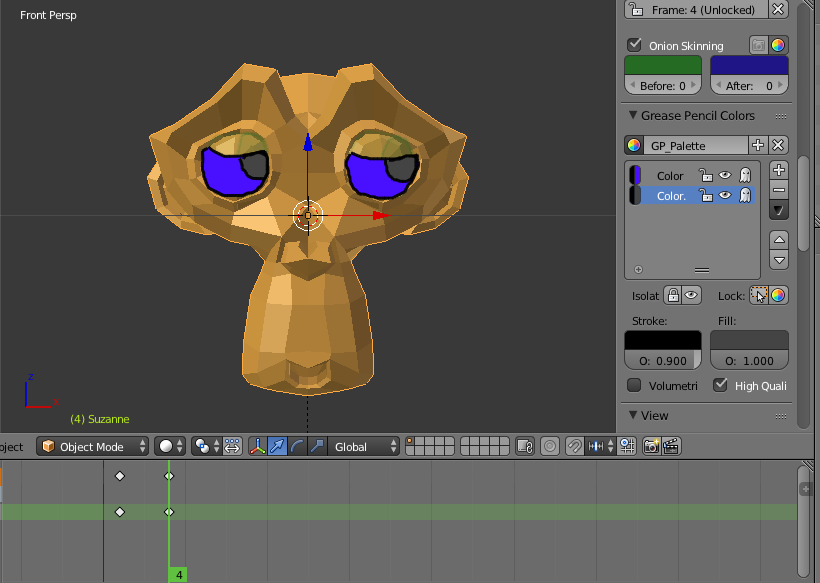Viewport: 820px width, 583px height.
Task: Toggle ghost on the first Color row
Action: tap(745, 175)
